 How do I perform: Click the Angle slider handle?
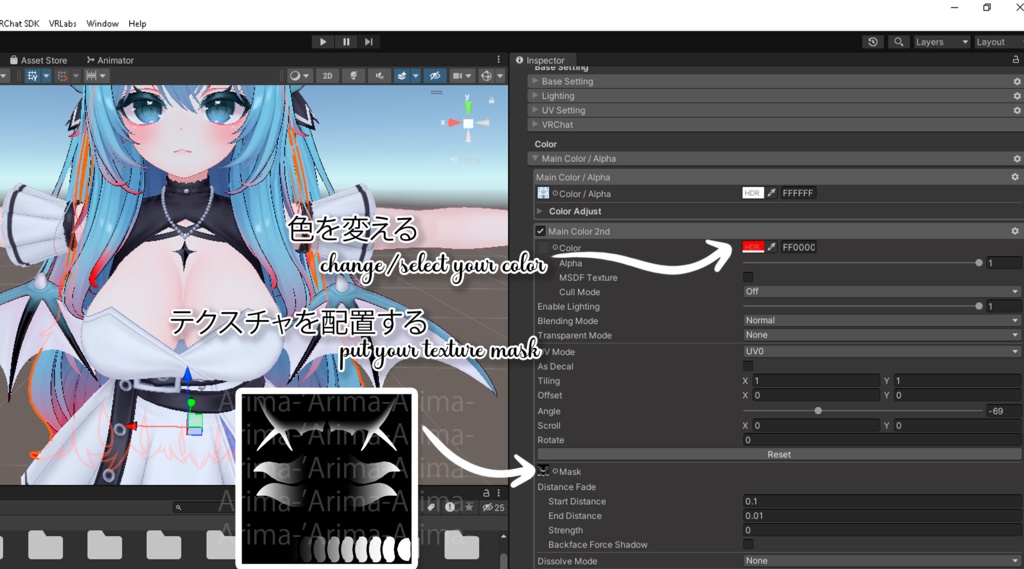818,411
